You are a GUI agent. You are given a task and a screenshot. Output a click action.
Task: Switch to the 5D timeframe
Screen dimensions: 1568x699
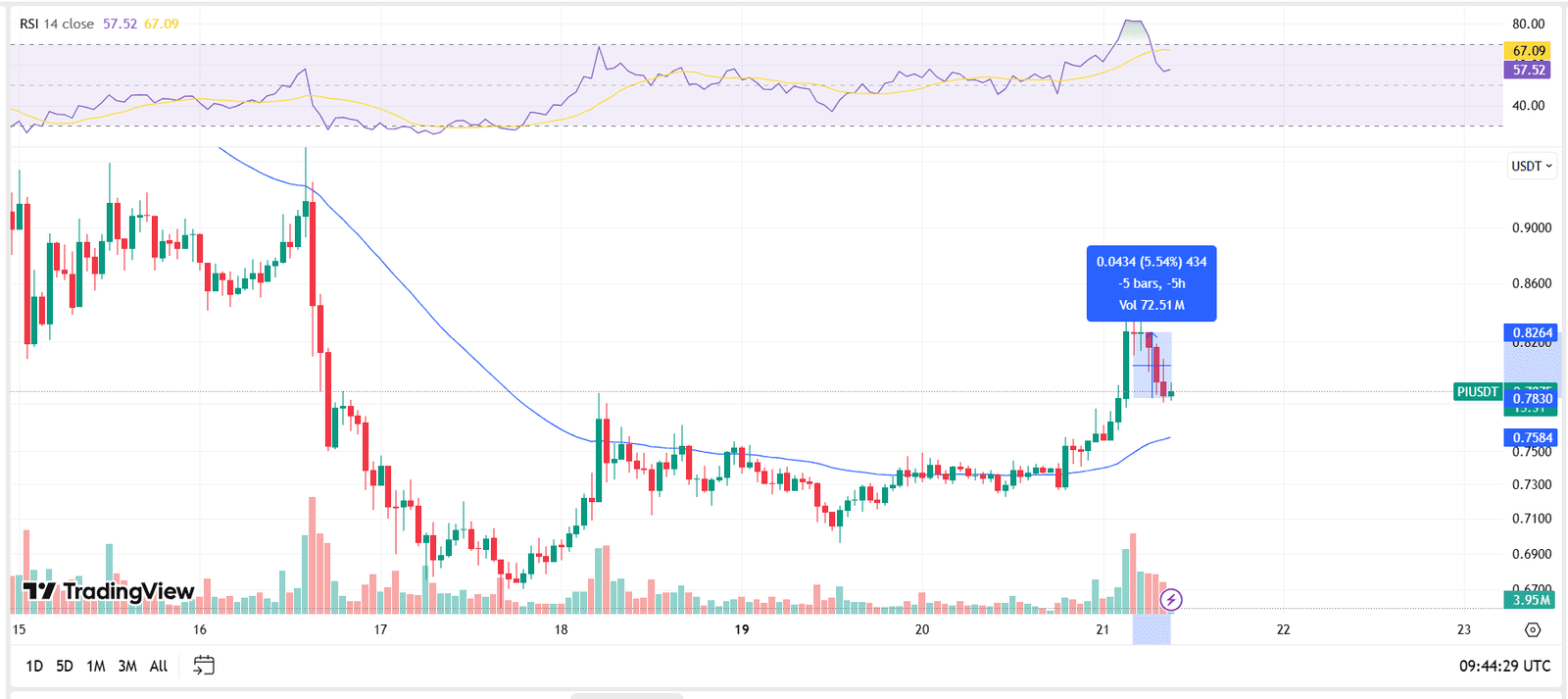point(64,666)
